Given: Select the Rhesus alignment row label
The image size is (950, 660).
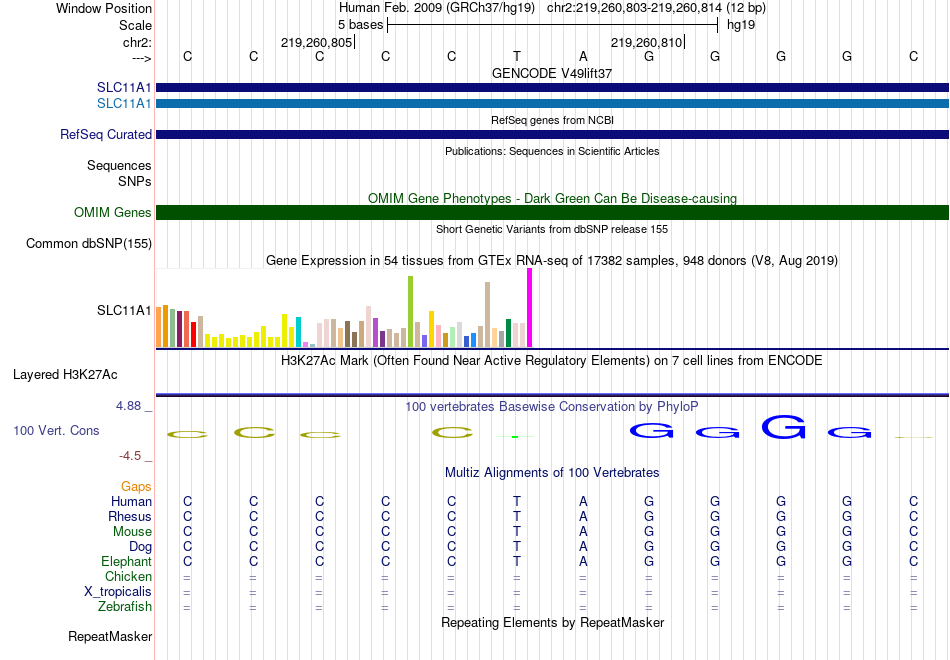Looking at the screenshot, I should coord(130,516).
